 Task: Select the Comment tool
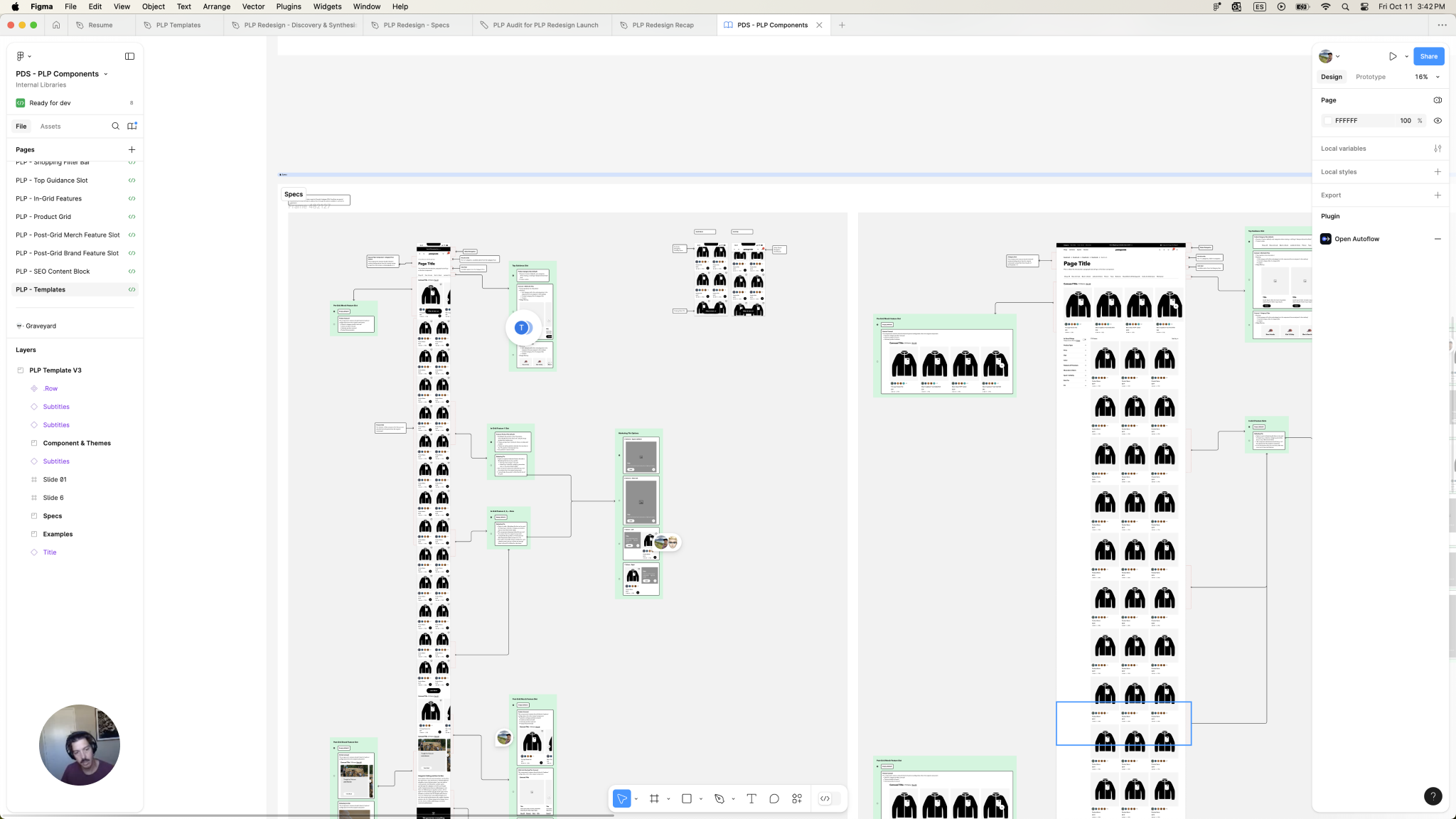tap(774, 798)
